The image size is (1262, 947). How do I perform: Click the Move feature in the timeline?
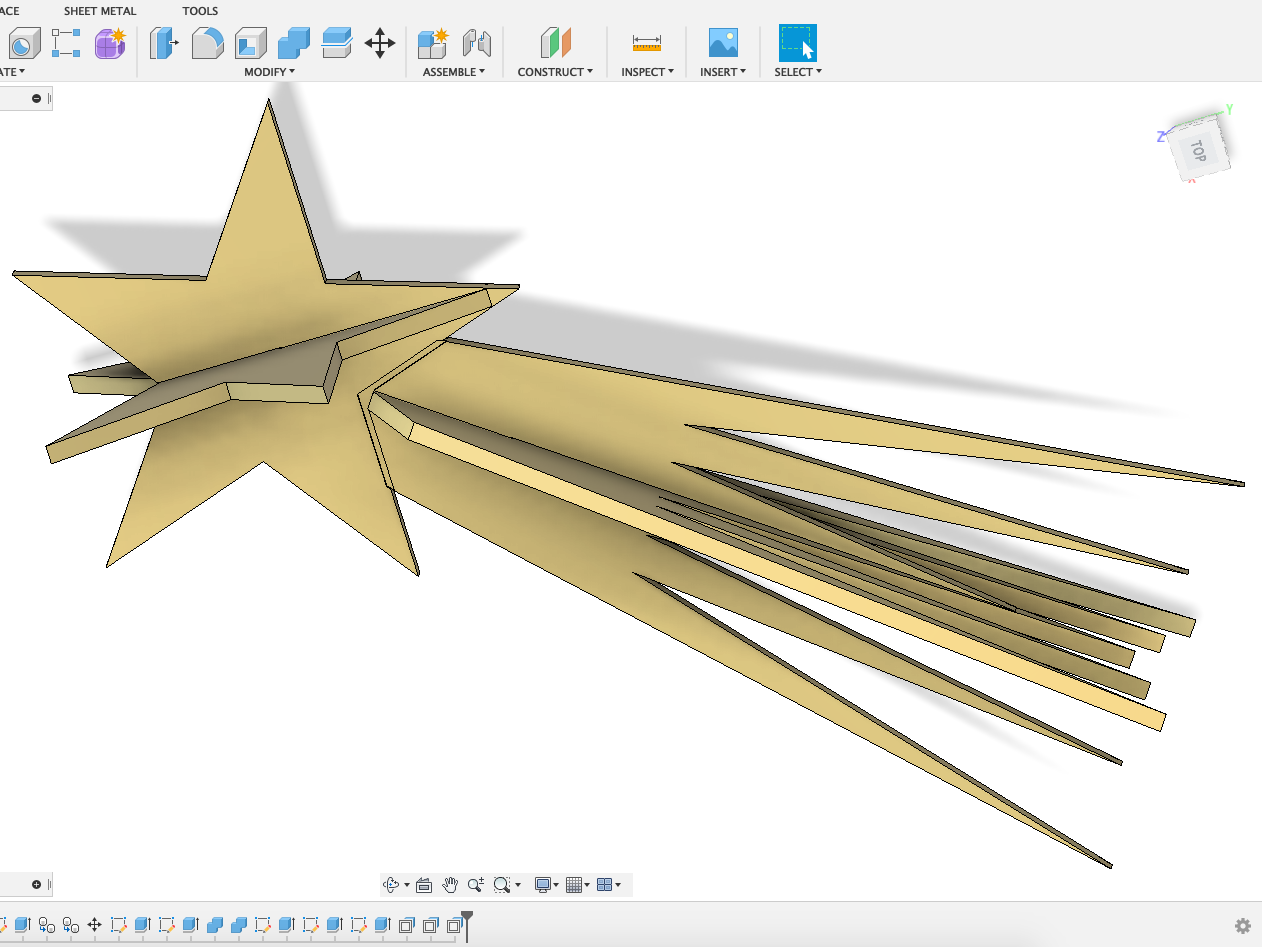pos(95,925)
